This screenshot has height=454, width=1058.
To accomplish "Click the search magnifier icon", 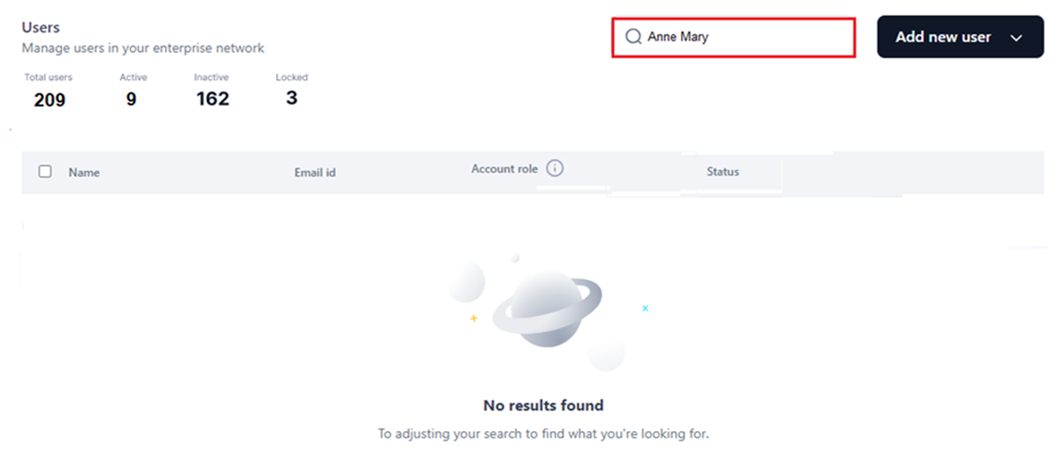I will [633, 37].
